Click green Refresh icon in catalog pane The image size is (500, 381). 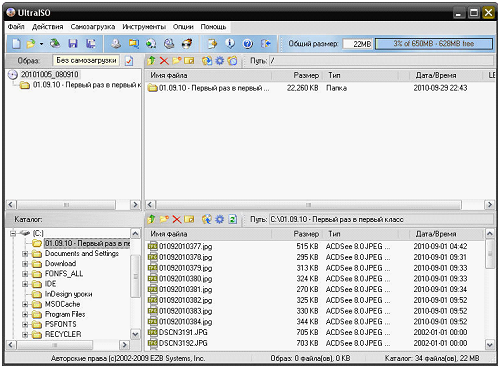(233, 219)
